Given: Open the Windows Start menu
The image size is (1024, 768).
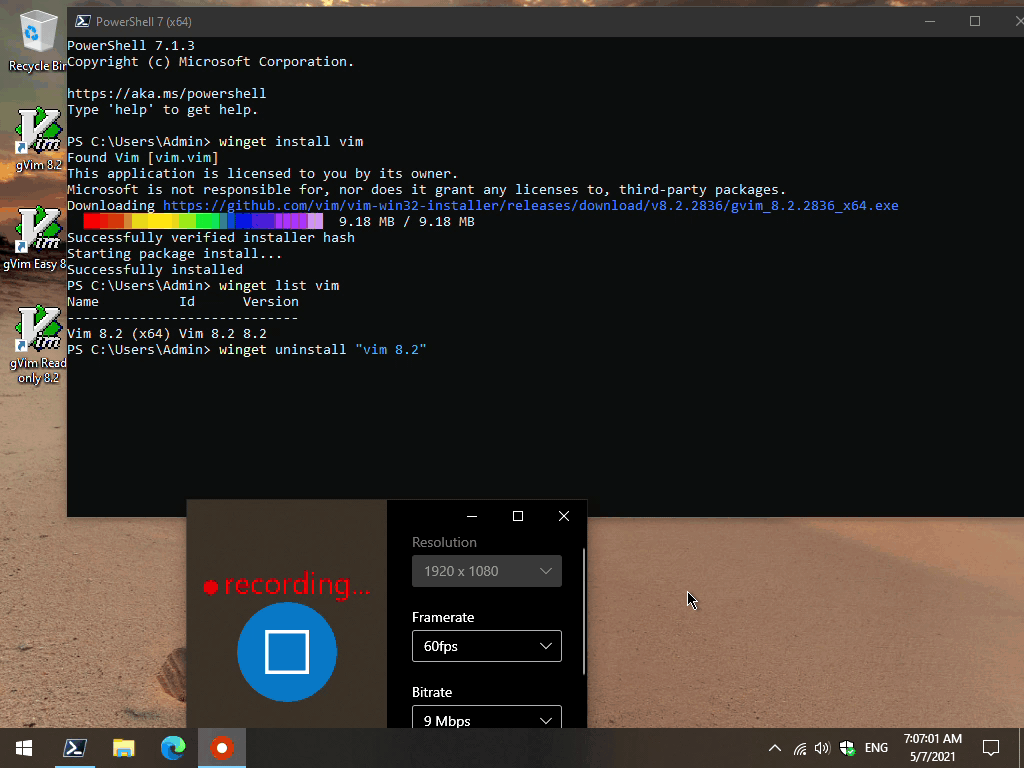Looking at the screenshot, I should pyautogui.click(x=24, y=748).
